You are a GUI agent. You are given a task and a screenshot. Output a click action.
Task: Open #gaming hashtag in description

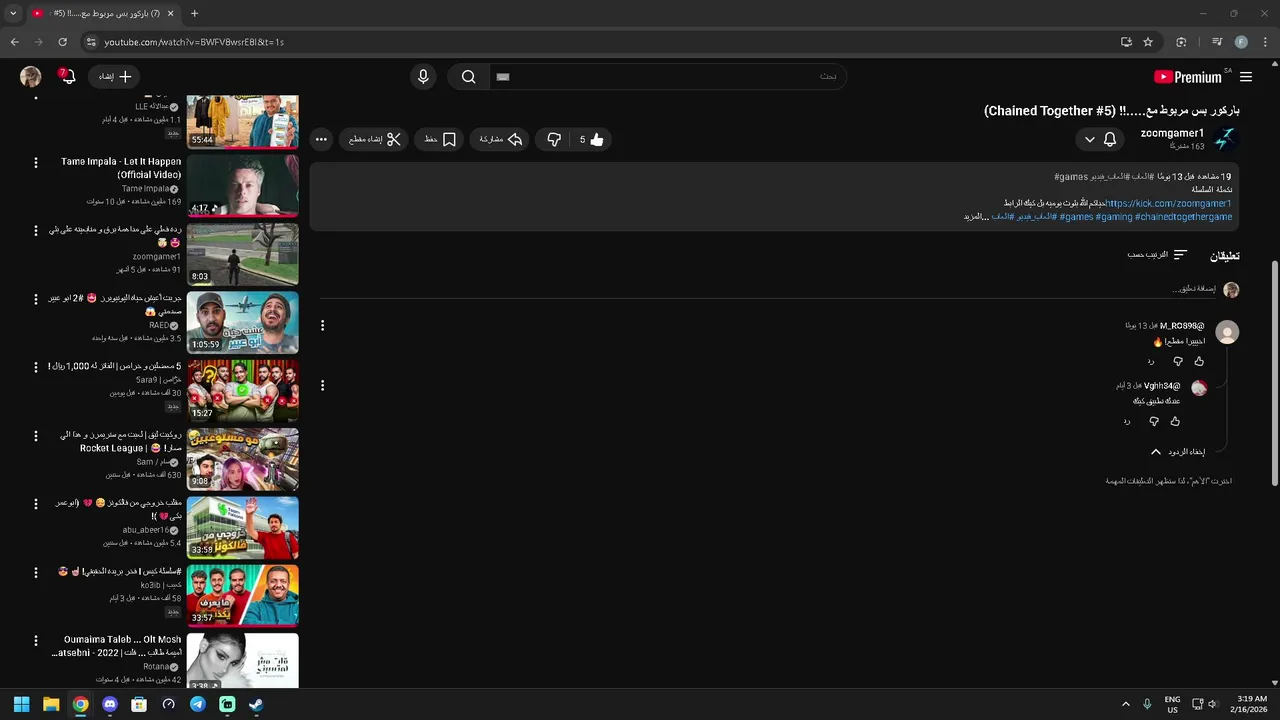pyautogui.click(x=1114, y=217)
